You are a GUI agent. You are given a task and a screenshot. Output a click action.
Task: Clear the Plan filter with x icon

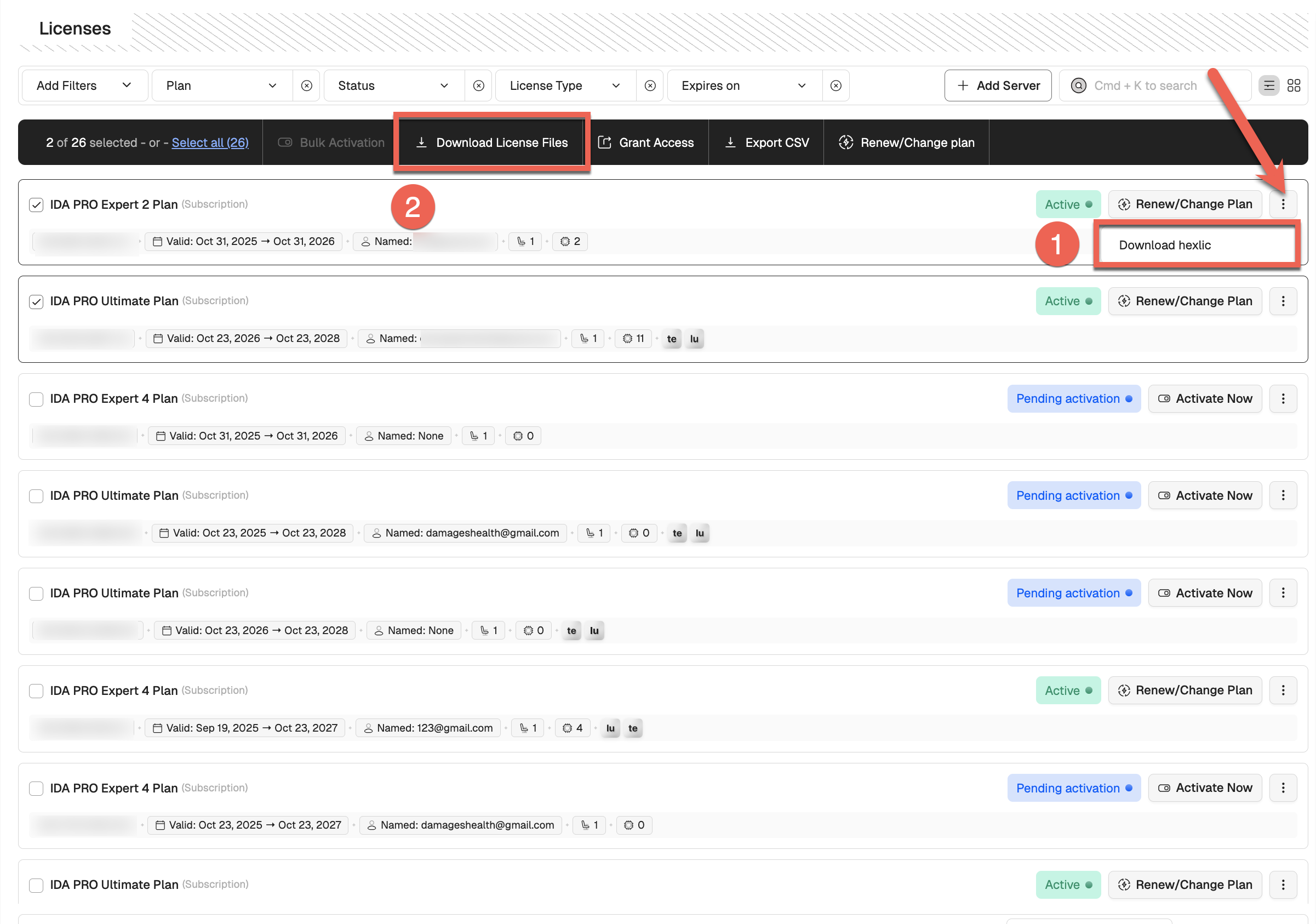coord(307,85)
